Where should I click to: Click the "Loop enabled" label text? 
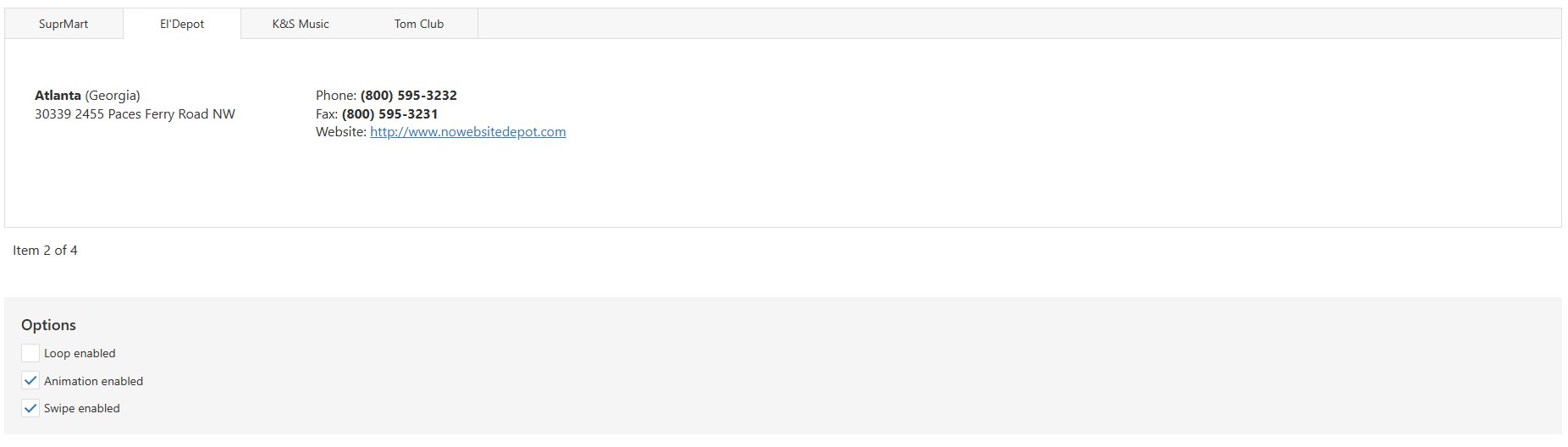tap(80, 353)
